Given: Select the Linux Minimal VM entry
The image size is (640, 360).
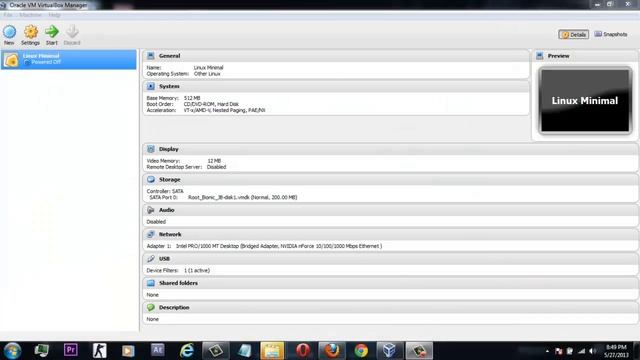Looking at the screenshot, I should [x=69, y=60].
